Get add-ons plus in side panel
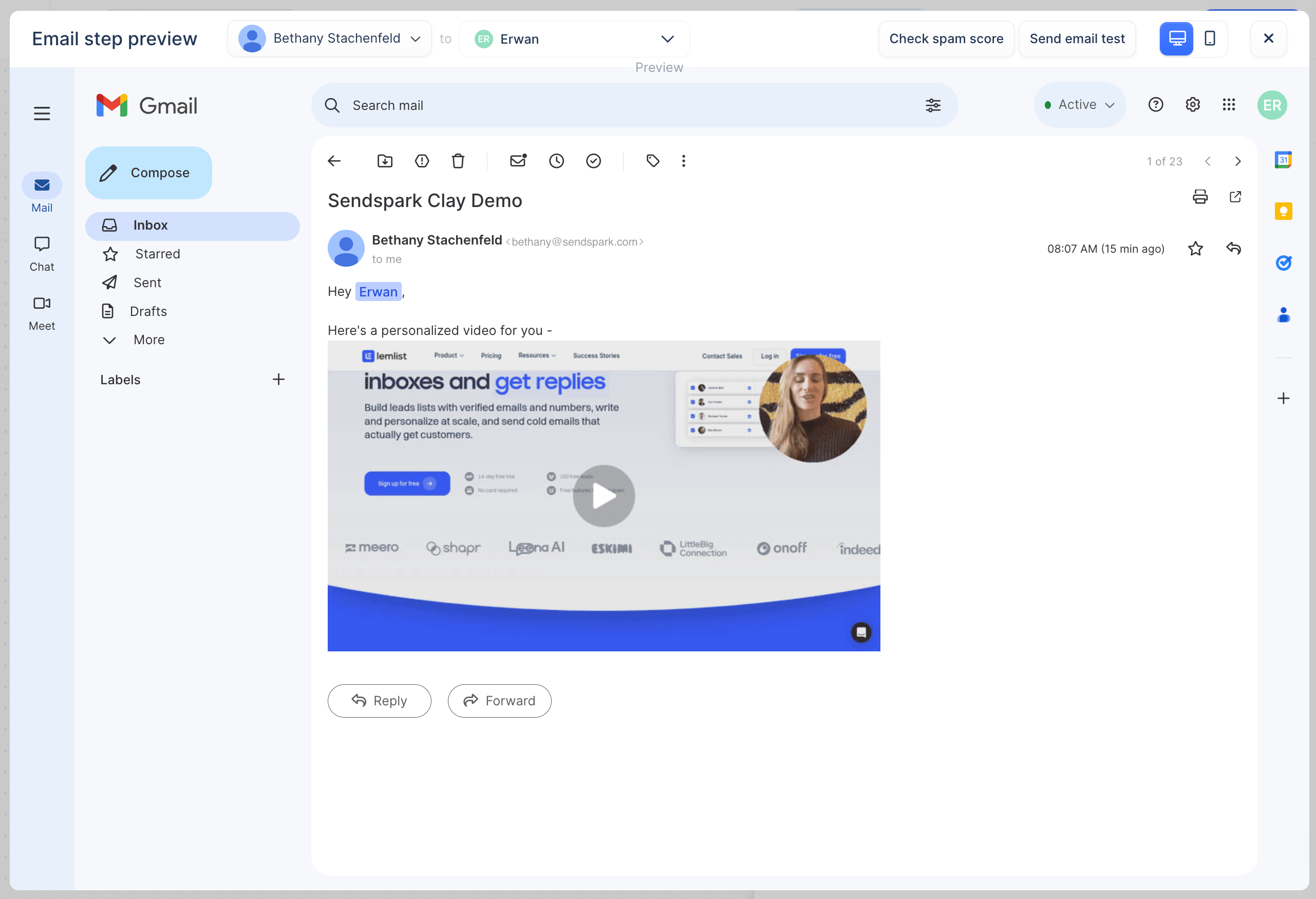Screen dimensions: 1316x899 (1283, 398)
